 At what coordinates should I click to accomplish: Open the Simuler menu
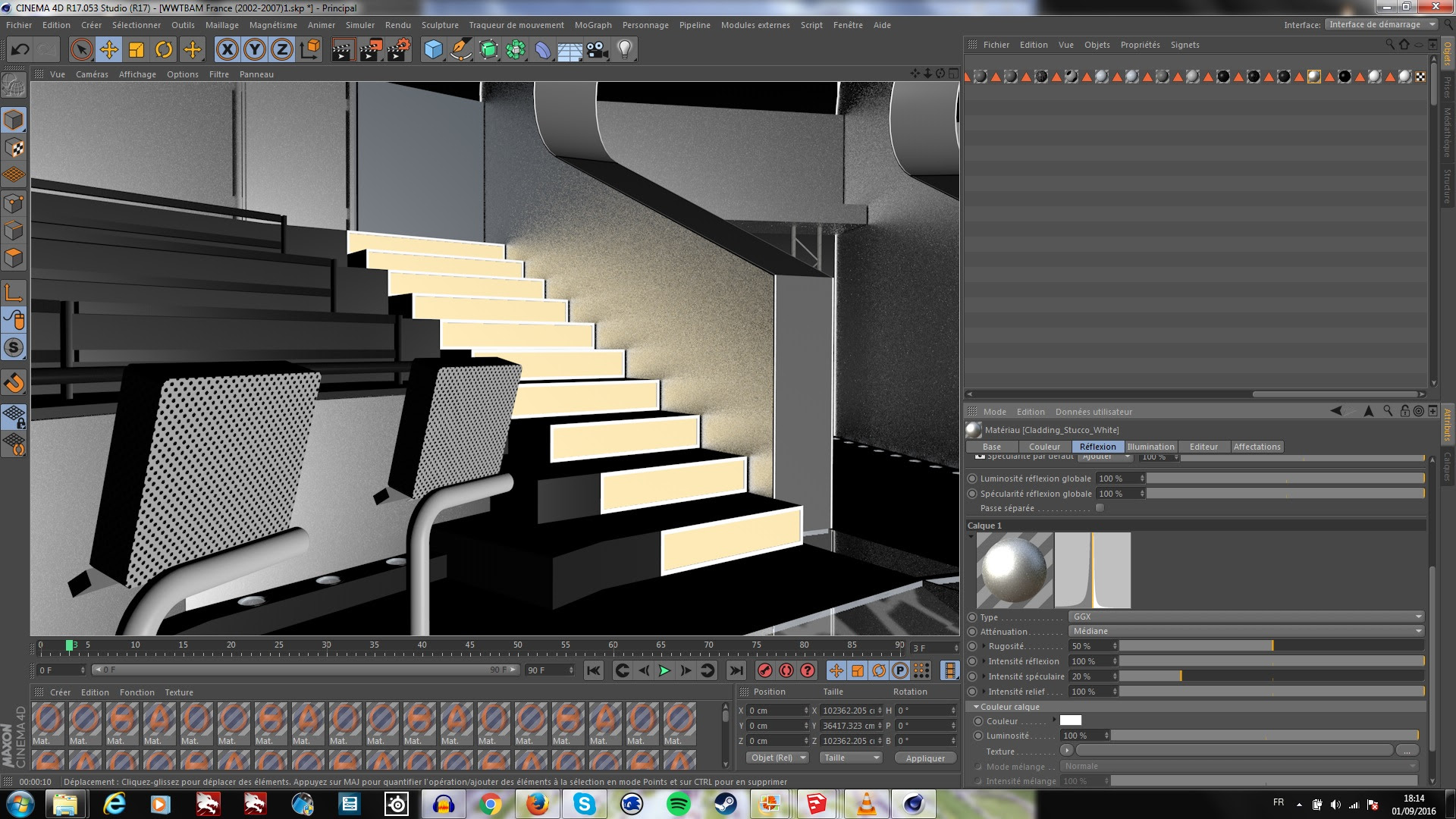coord(360,25)
